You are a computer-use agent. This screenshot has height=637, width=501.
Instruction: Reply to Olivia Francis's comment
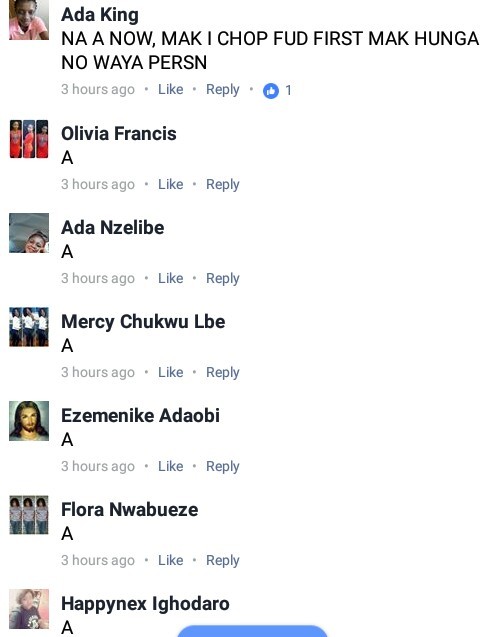coord(223,184)
